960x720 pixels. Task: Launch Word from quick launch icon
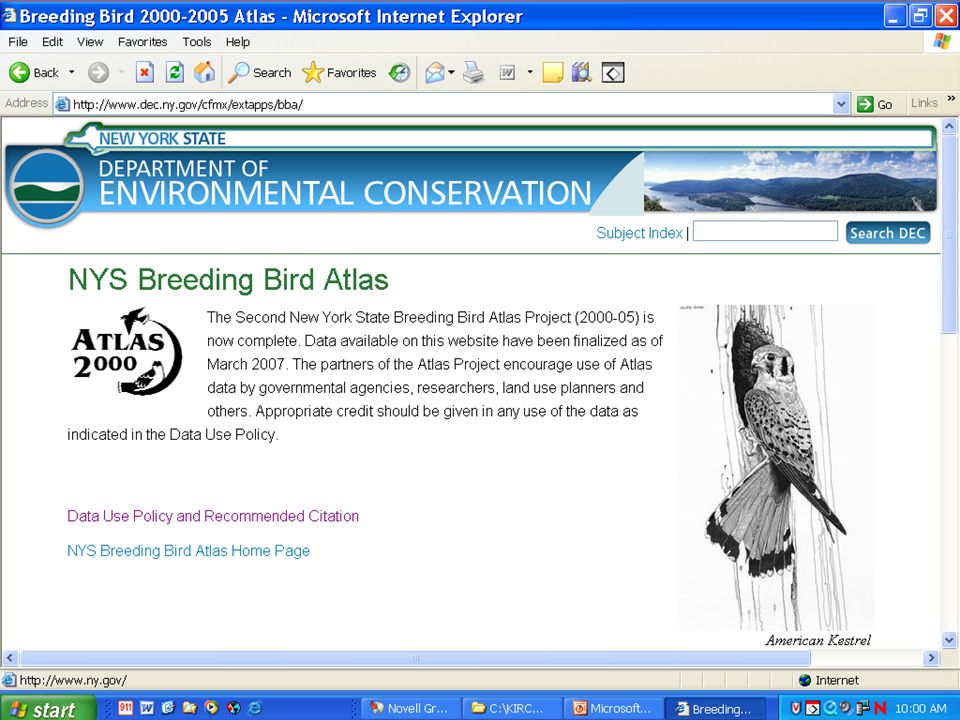[x=147, y=708]
